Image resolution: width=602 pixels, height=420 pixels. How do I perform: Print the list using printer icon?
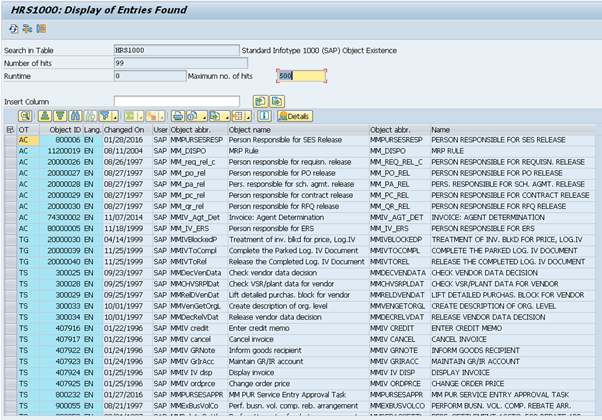coord(177,116)
